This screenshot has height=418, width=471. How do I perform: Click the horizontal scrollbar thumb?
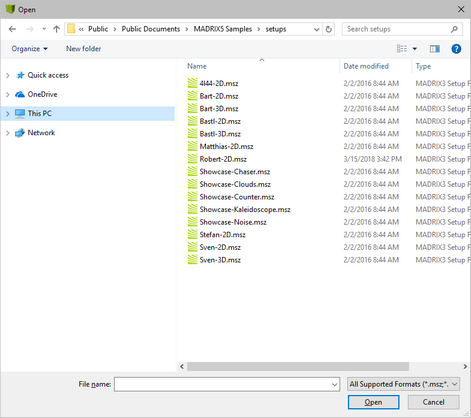[298, 367]
